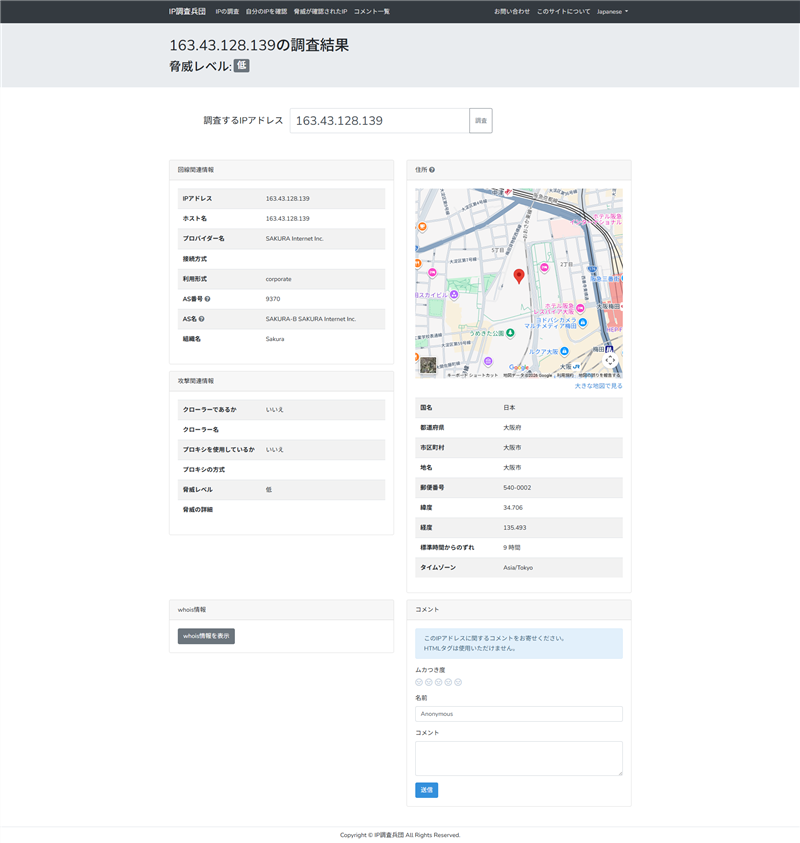Click the 送信 submit button
The width and height of the screenshot is (800, 843).
pos(426,790)
